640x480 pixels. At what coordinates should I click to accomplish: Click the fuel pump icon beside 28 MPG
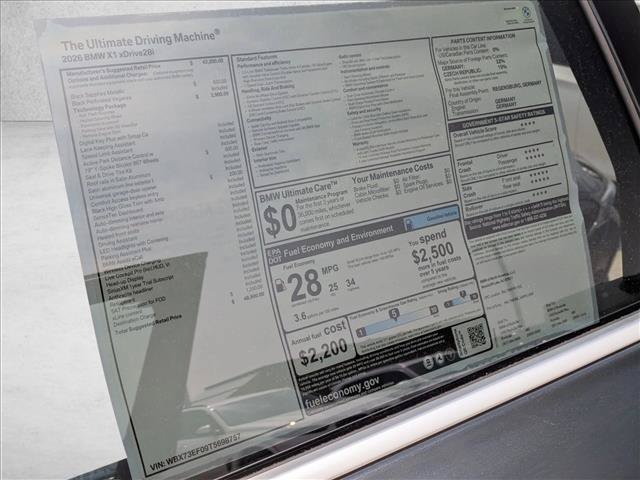[280, 285]
